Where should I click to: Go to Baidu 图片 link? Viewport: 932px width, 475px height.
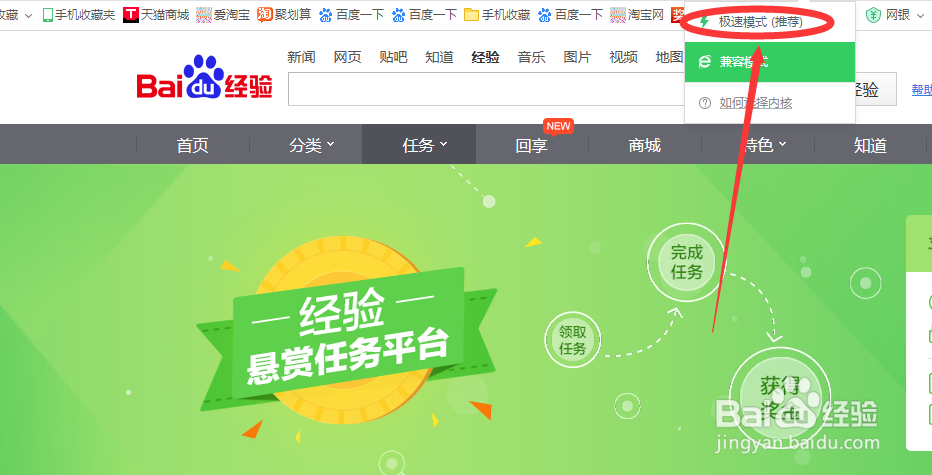[x=578, y=57]
